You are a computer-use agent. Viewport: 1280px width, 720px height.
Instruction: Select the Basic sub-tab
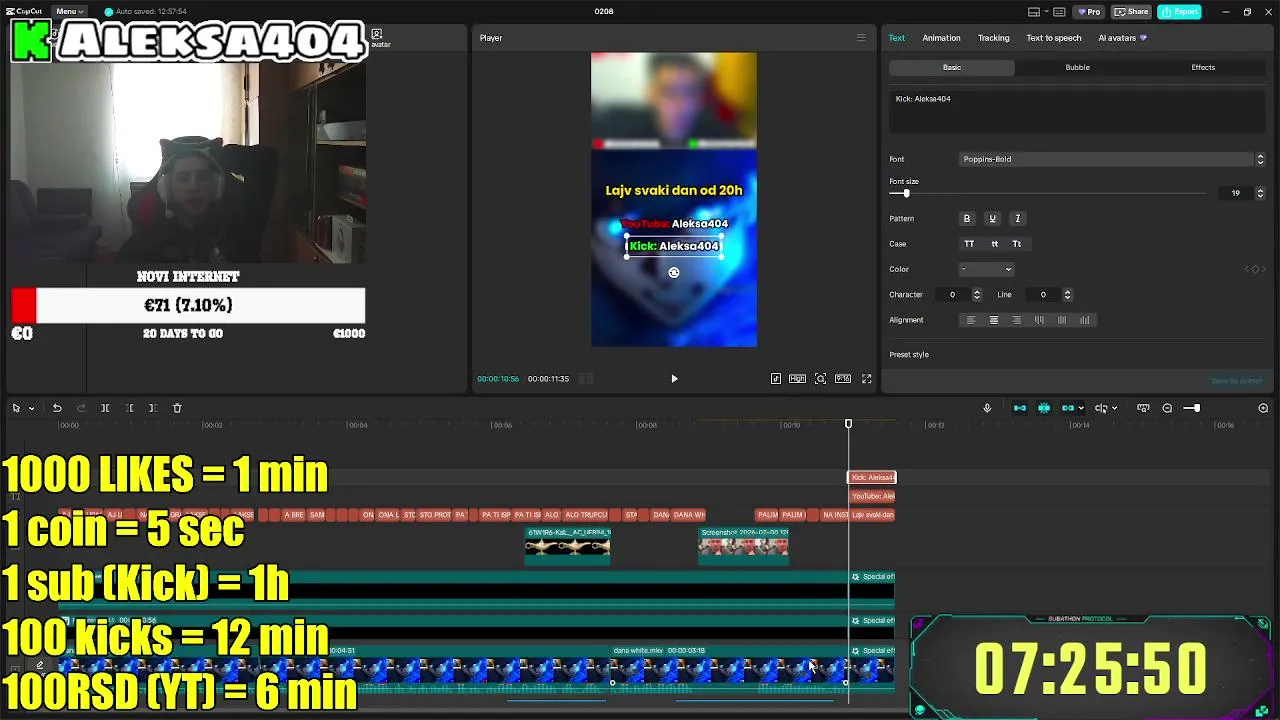[952, 67]
